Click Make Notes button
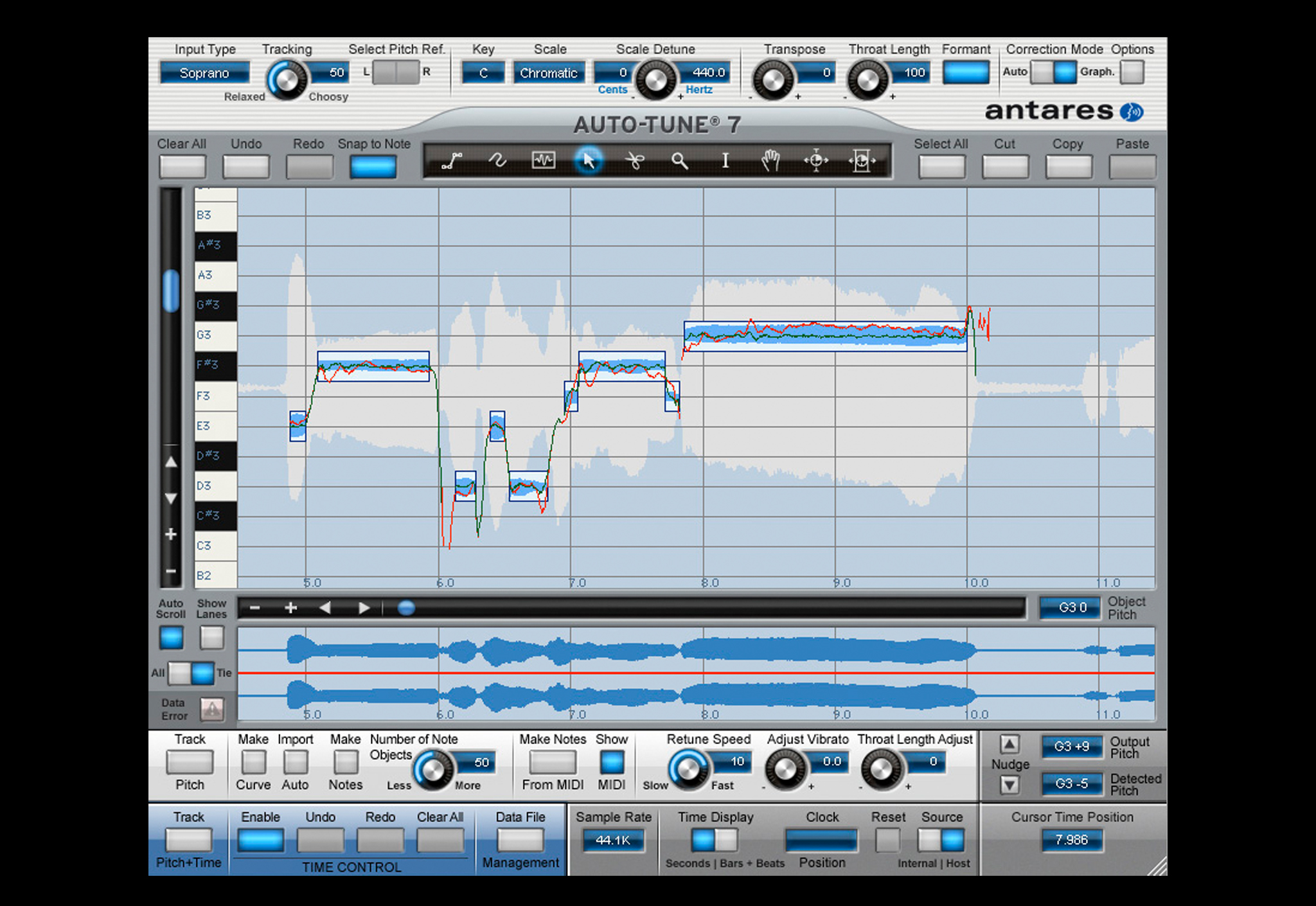This screenshot has height=906, width=1316. point(346,763)
